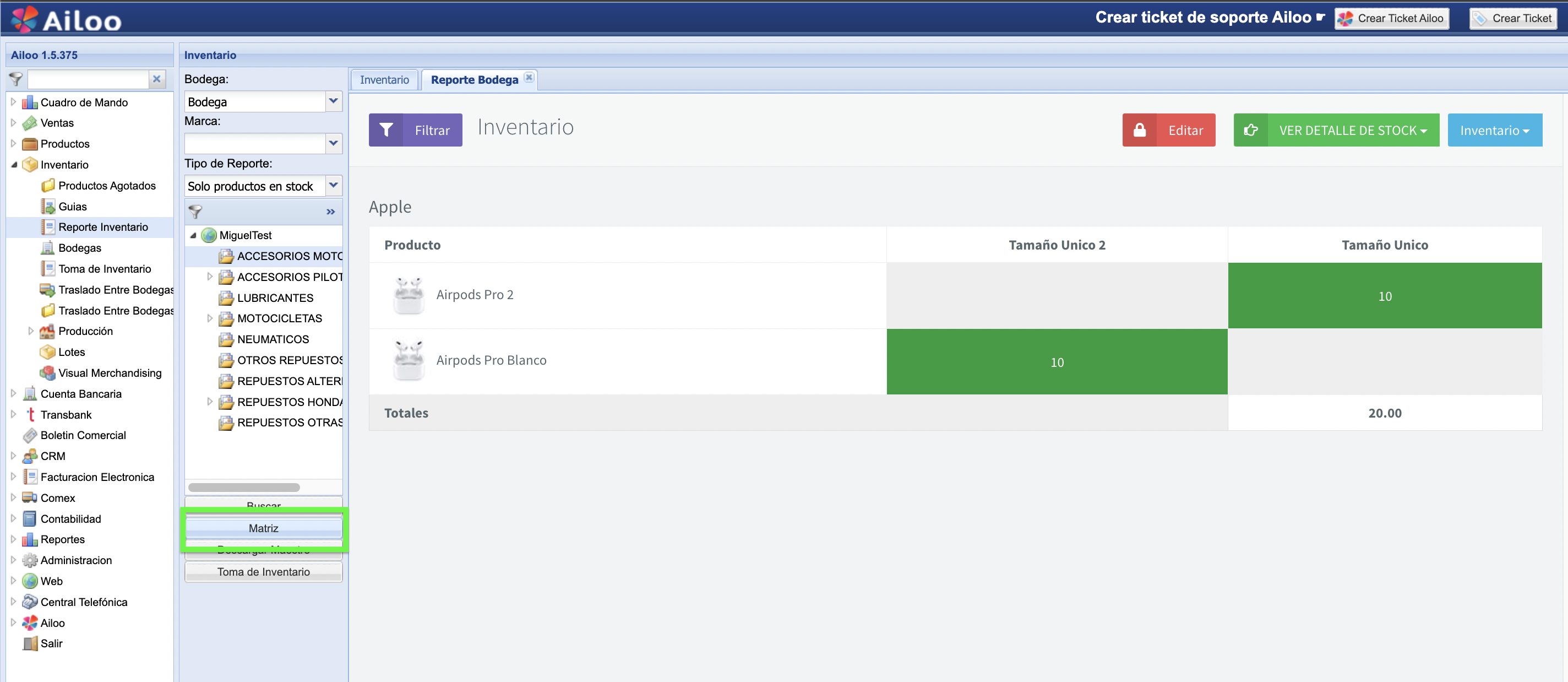The width and height of the screenshot is (1568, 682).
Task: Expand the MOTOCICLETAS category
Action: 210,318
